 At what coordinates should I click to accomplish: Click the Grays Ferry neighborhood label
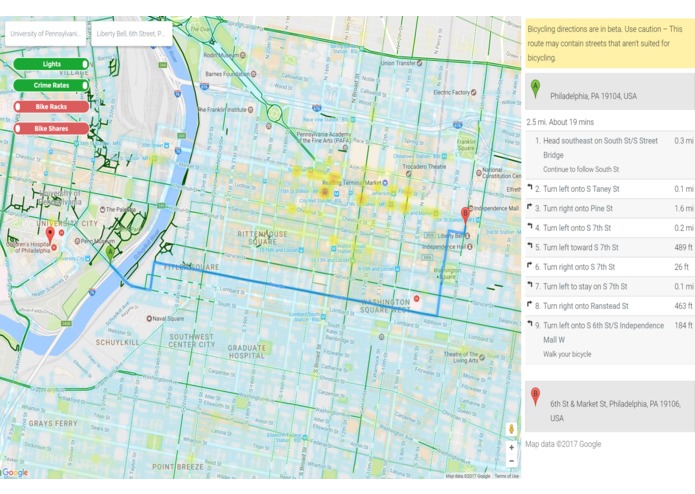[x=53, y=424]
